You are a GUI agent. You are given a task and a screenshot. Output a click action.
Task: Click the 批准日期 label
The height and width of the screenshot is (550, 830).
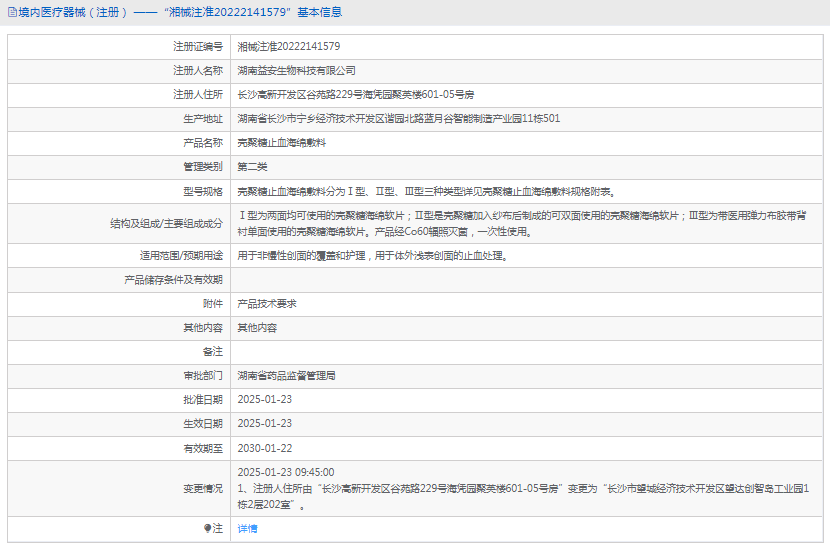click(x=203, y=400)
